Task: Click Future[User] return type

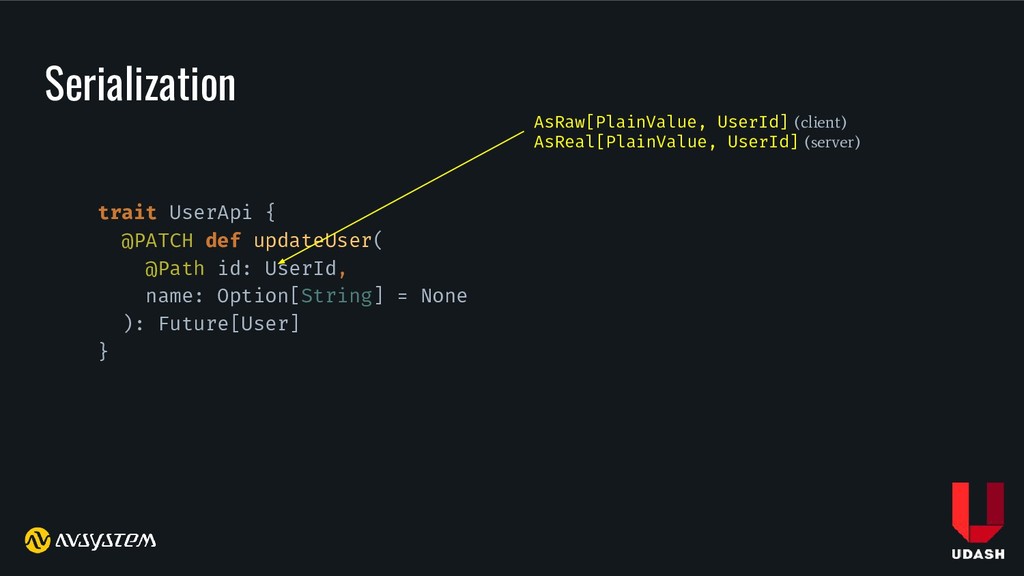Action: click(x=229, y=324)
